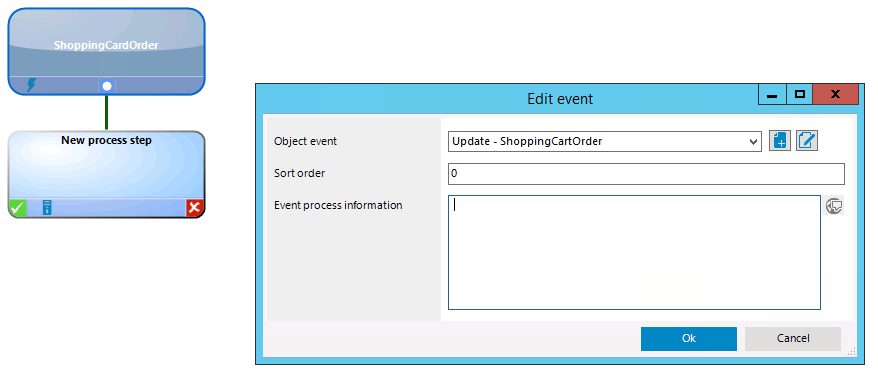Screen dimensions: 878x378
Task: Minimize the Edit event dialog
Action: tap(772, 95)
